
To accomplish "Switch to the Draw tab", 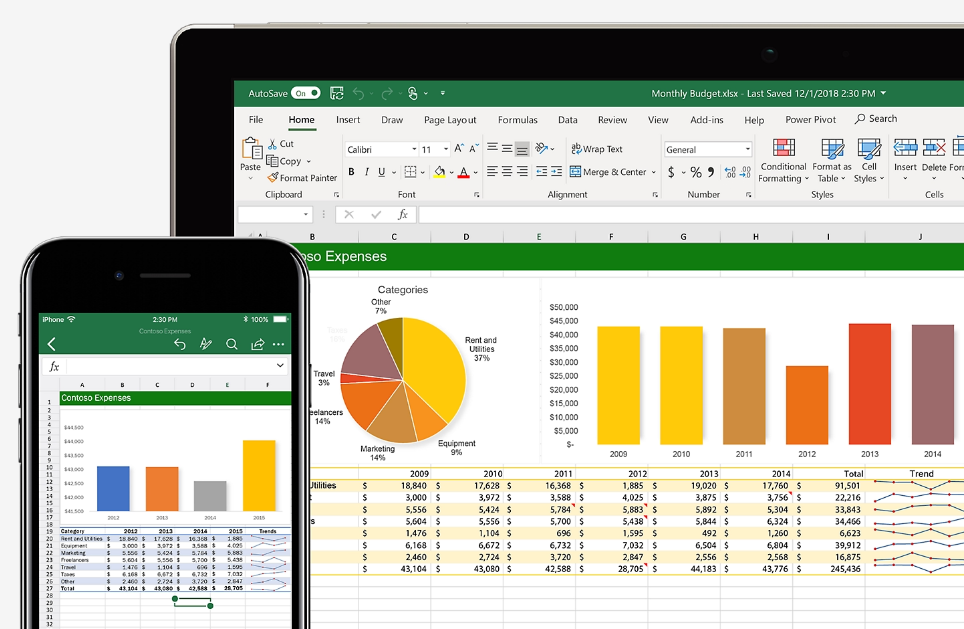I will (392, 120).
